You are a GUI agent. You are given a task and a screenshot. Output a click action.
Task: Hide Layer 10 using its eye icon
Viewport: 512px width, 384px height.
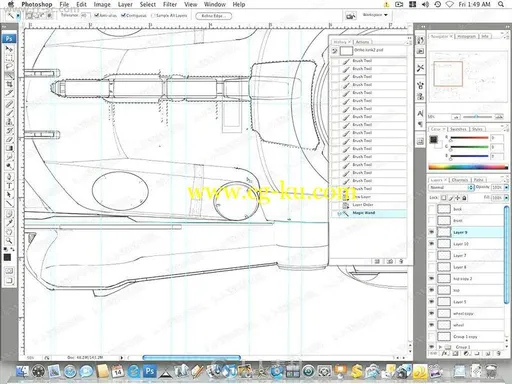pos(432,244)
